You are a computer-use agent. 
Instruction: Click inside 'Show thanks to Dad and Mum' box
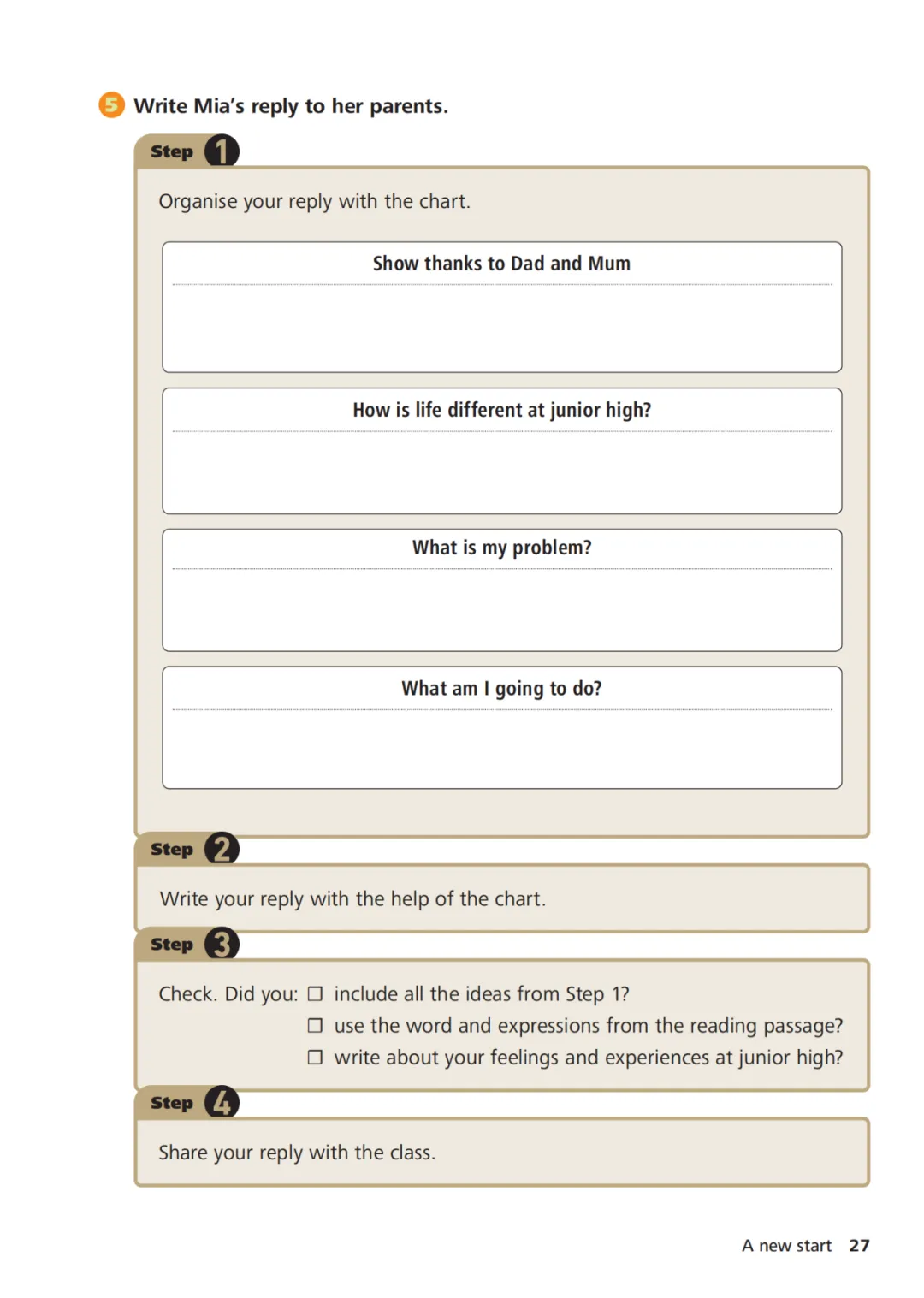coord(502,328)
